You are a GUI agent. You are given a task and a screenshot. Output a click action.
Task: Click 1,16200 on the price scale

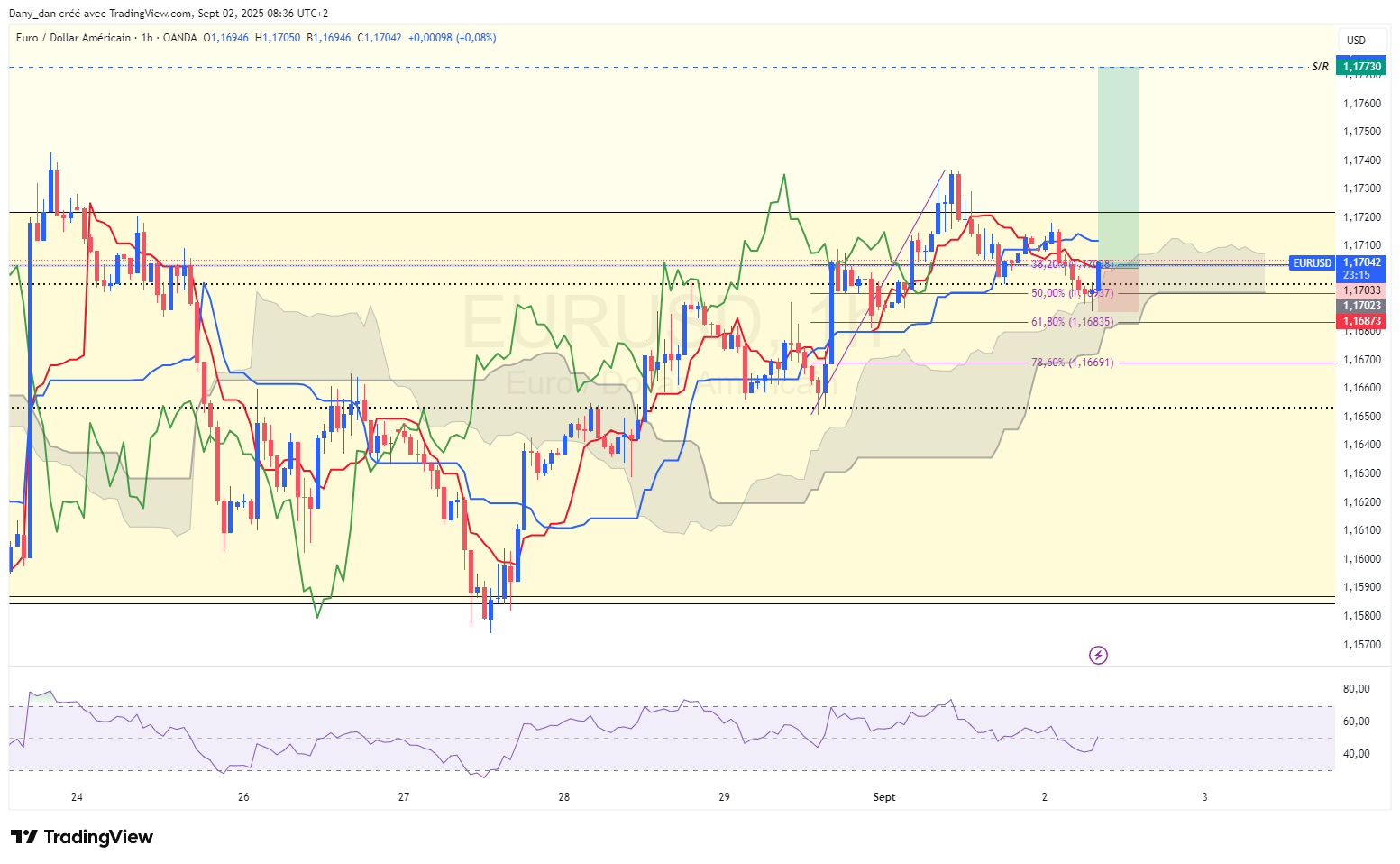click(x=1362, y=502)
